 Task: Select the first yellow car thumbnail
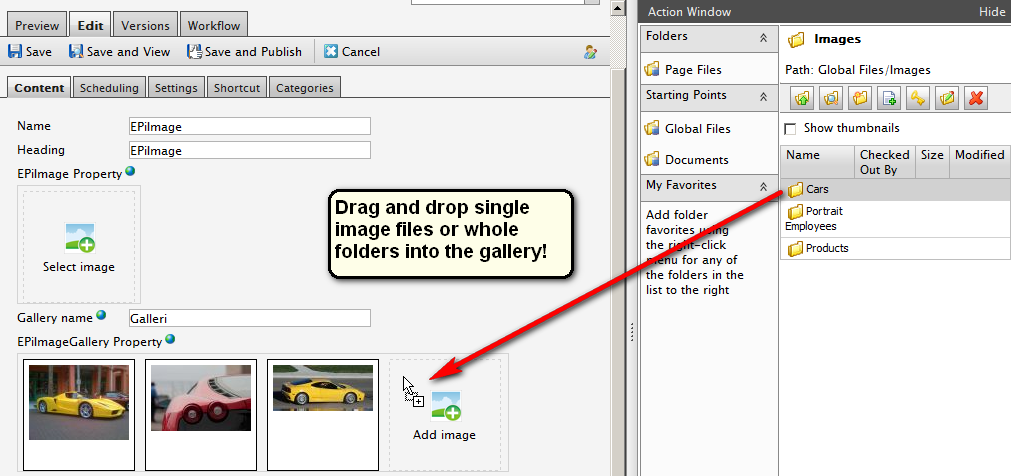[78, 403]
